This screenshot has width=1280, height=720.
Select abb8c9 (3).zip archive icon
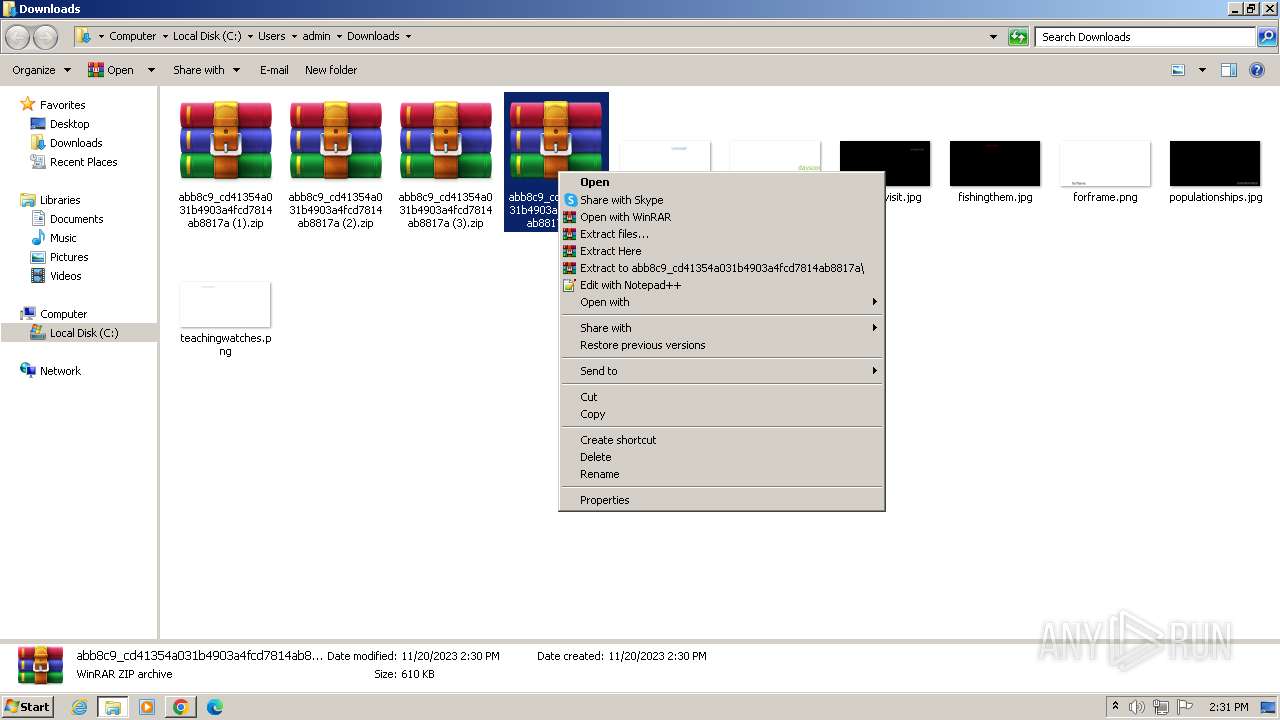[x=445, y=140]
